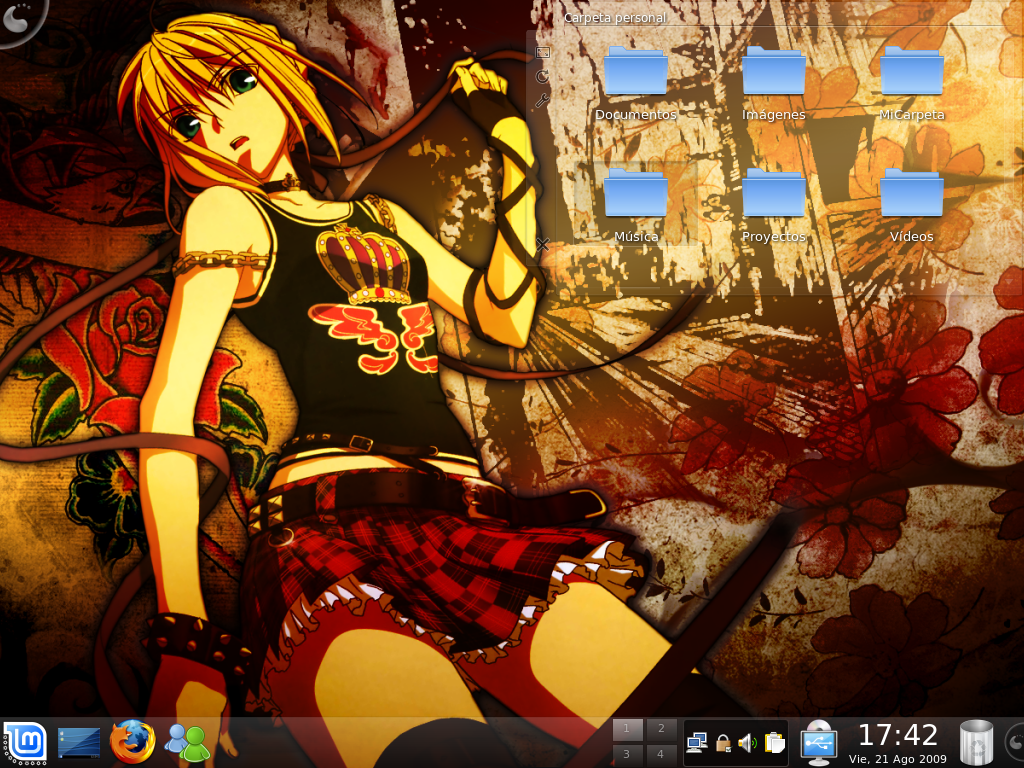1024x768 pixels.
Task: Open the network tray icon
Action: pyautogui.click(x=697, y=743)
